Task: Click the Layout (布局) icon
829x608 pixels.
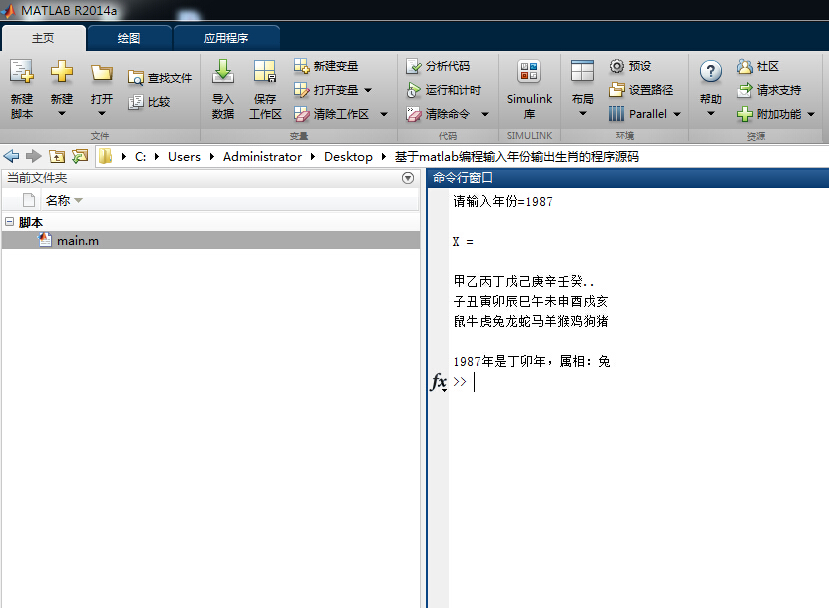Action: click(582, 71)
